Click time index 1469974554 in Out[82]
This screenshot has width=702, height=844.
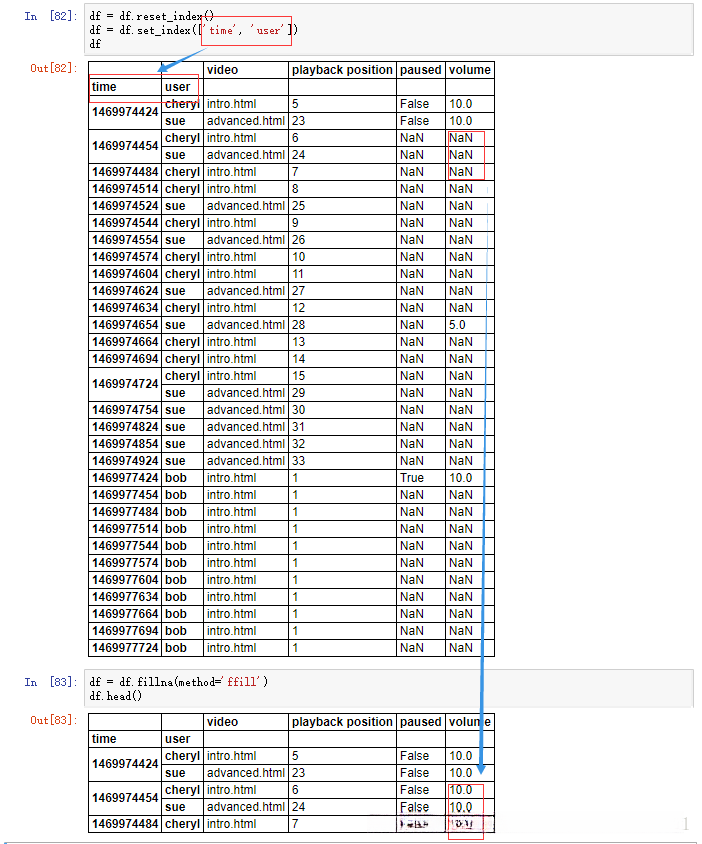point(125,240)
